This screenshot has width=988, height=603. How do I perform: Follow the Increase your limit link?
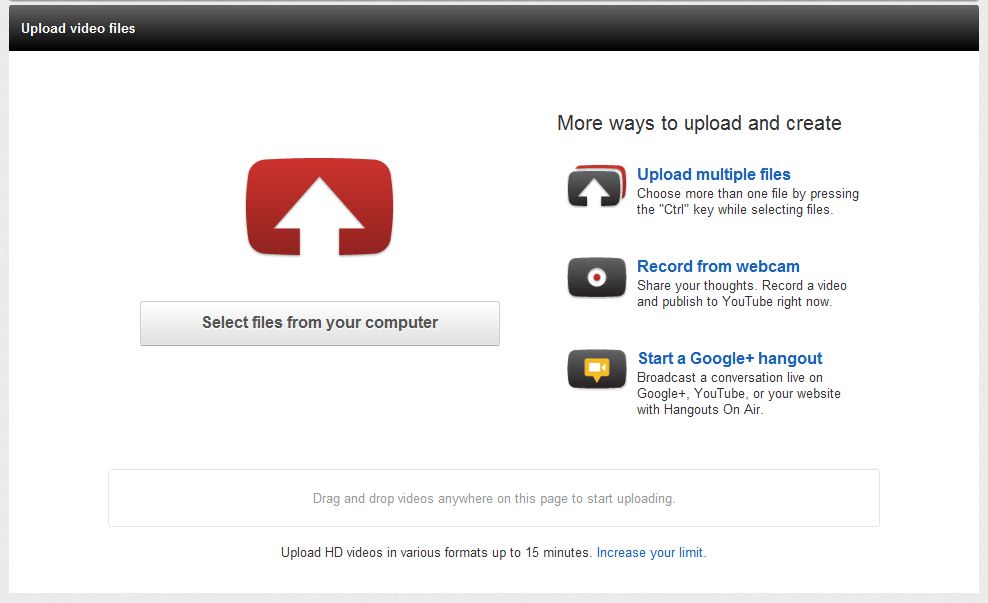[x=652, y=553]
